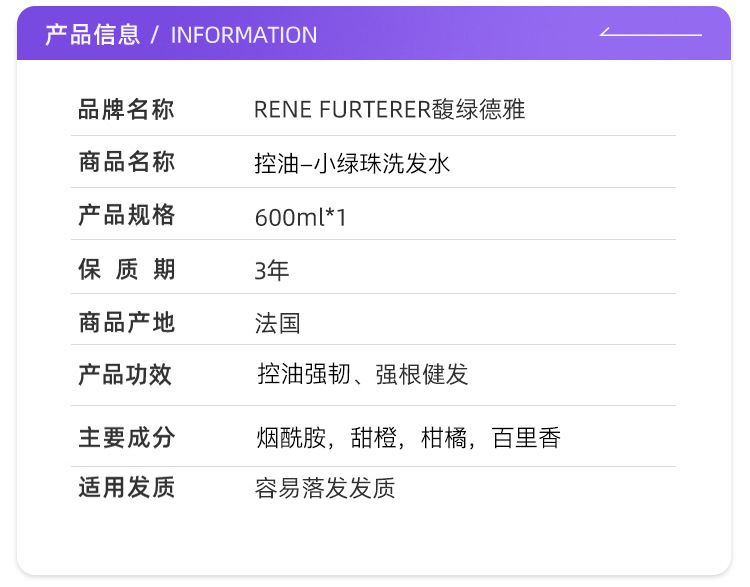The width and height of the screenshot is (750, 587).
Task: Select the 商品名称 row label
Action: coord(127,163)
